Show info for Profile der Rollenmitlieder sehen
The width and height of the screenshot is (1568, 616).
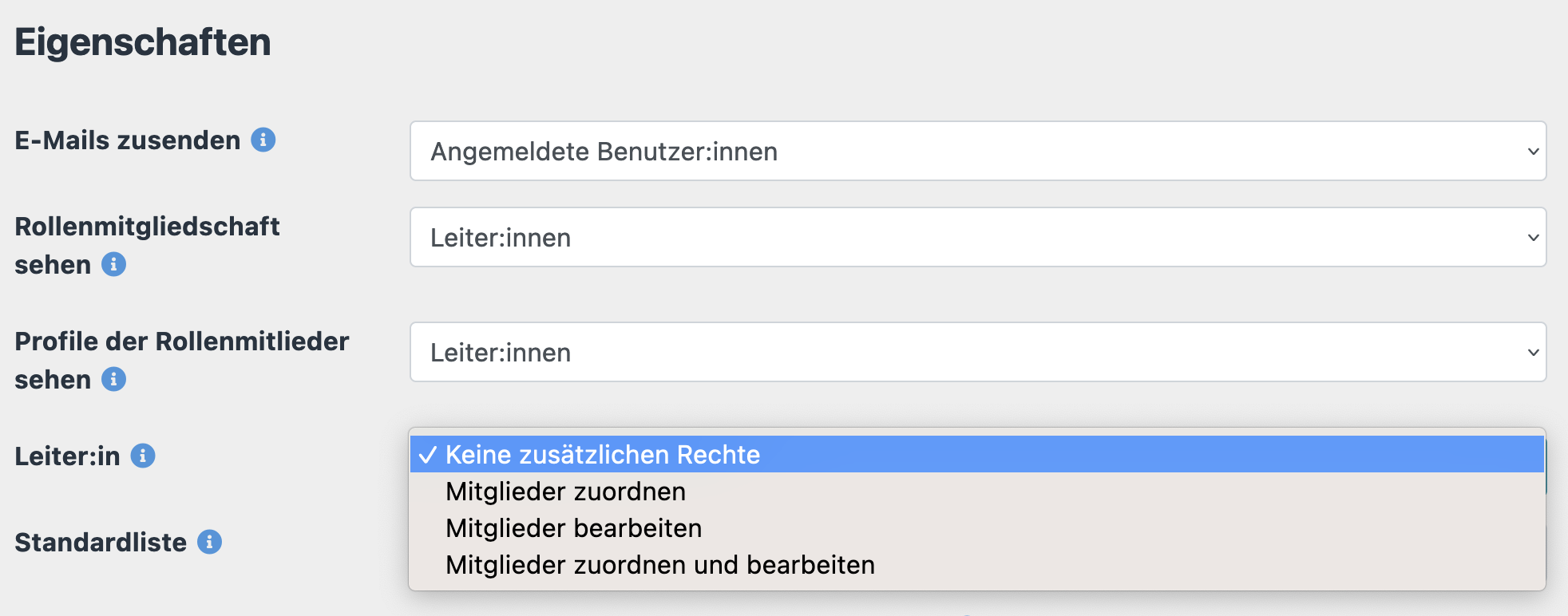pyautogui.click(x=113, y=379)
